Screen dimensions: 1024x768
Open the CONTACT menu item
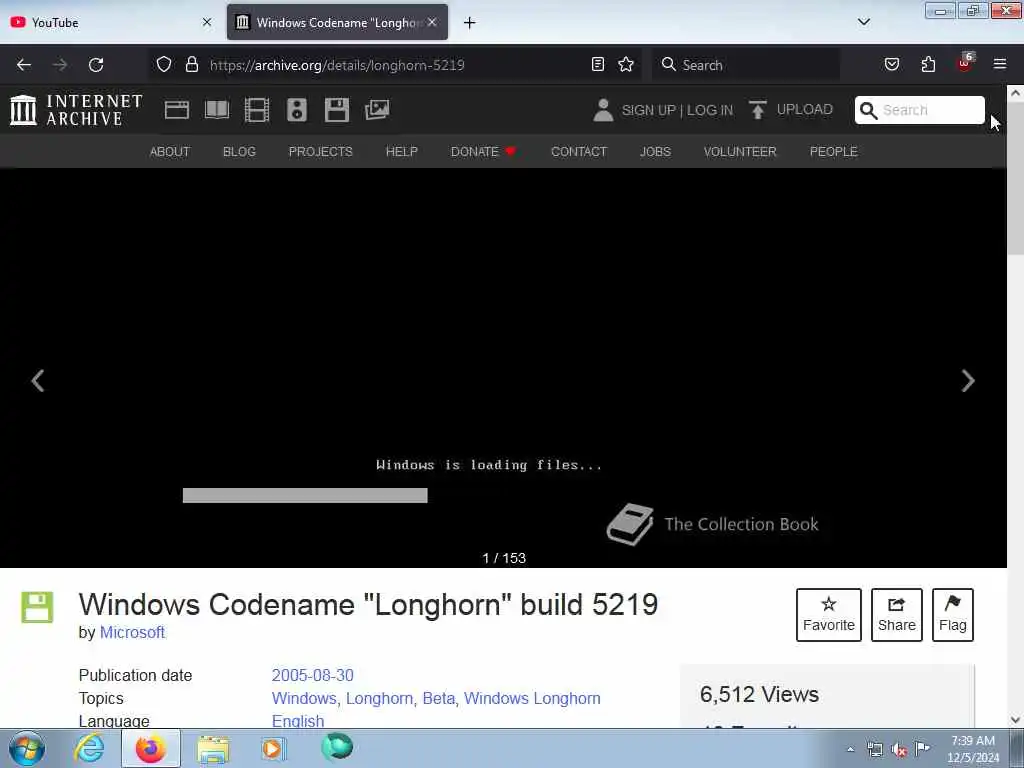tap(579, 152)
